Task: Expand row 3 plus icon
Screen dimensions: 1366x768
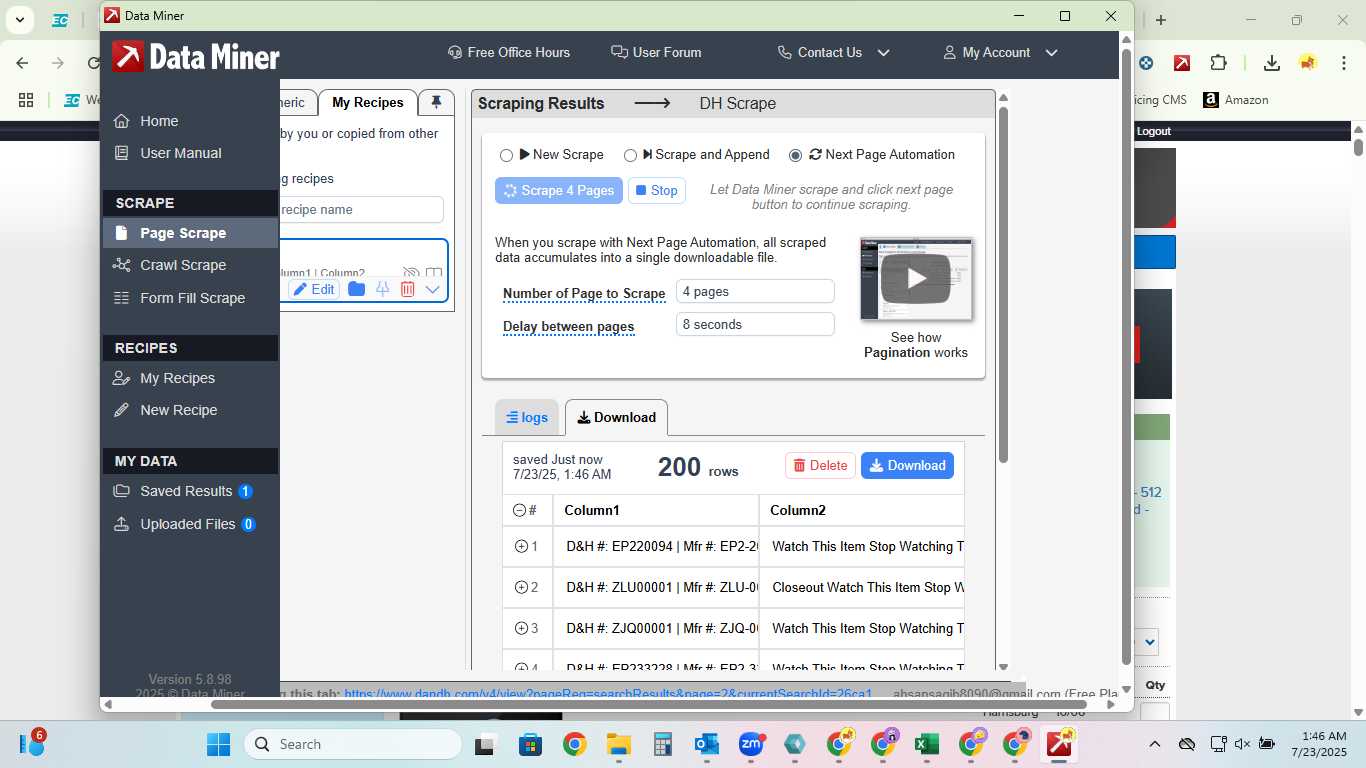Action: pyautogui.click(x=521, y=628)
